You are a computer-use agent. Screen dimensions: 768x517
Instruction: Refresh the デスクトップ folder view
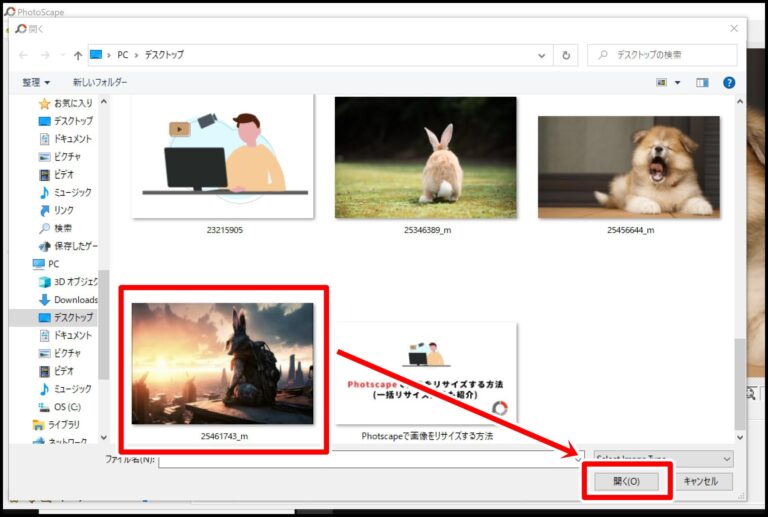click(x=566, y=55)
